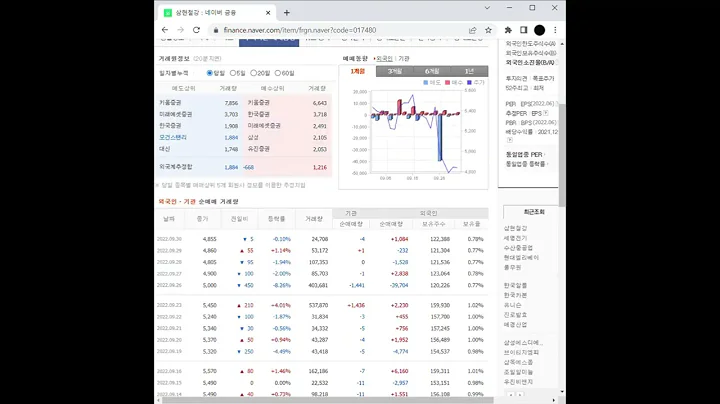Open 삼현철강 in recent list
The width and height of the screenshot is (720, 404).
pos(515,228)
